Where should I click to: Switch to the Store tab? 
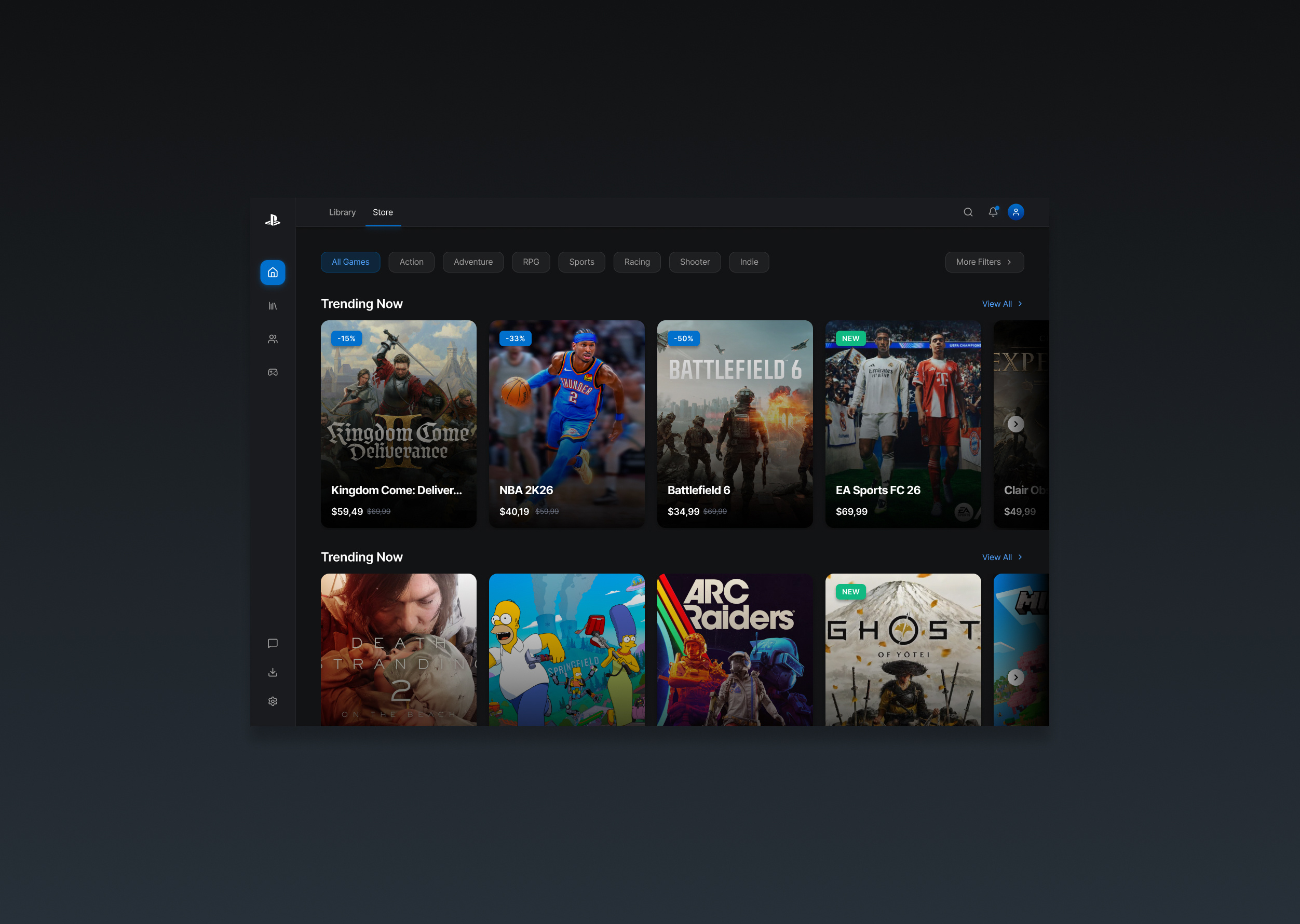pyautogui.click(x=382, y=212)
